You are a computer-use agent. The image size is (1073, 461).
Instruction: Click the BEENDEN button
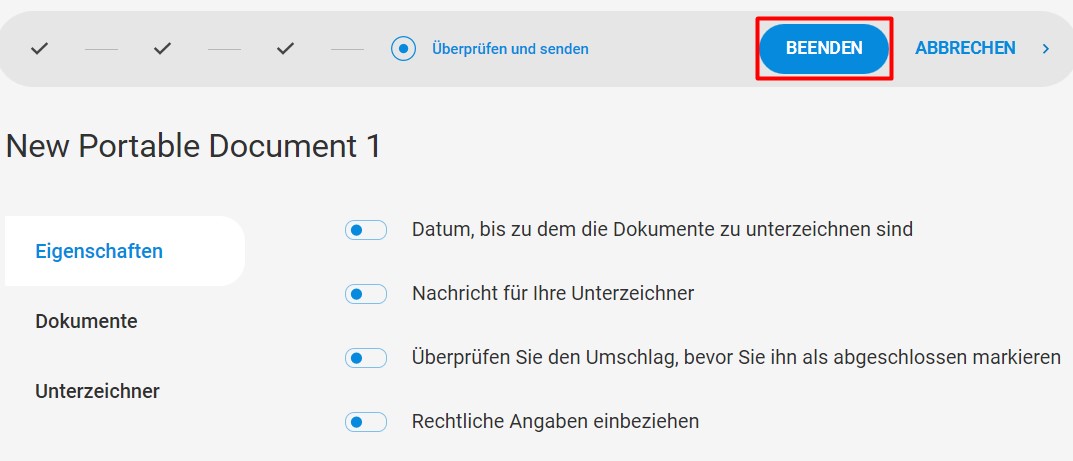tap(824, 49)
